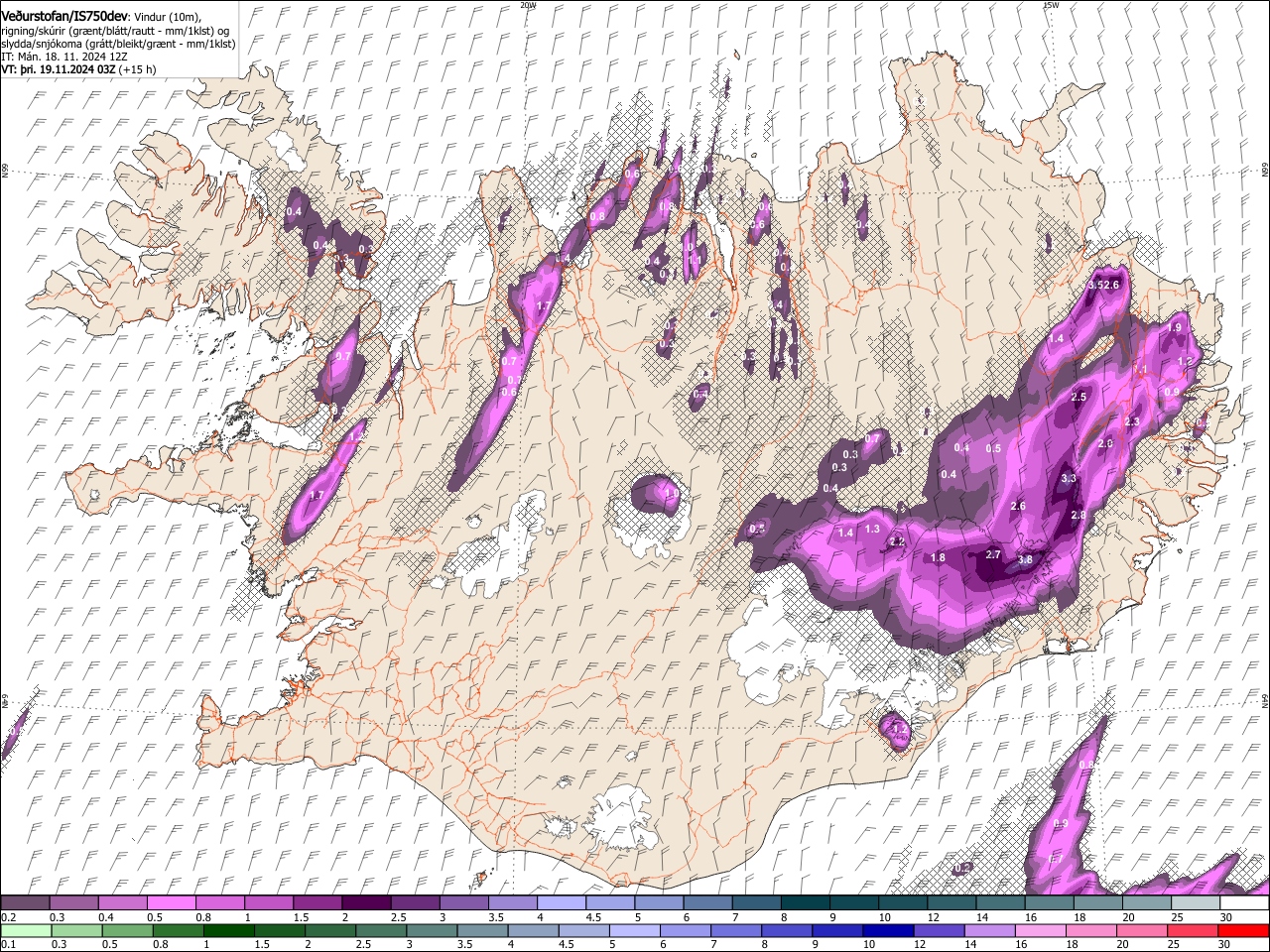Screen dimensions: 1270x952
Task: Click the 16 label in bottom legend row
Action: [x=1020, y=944]
